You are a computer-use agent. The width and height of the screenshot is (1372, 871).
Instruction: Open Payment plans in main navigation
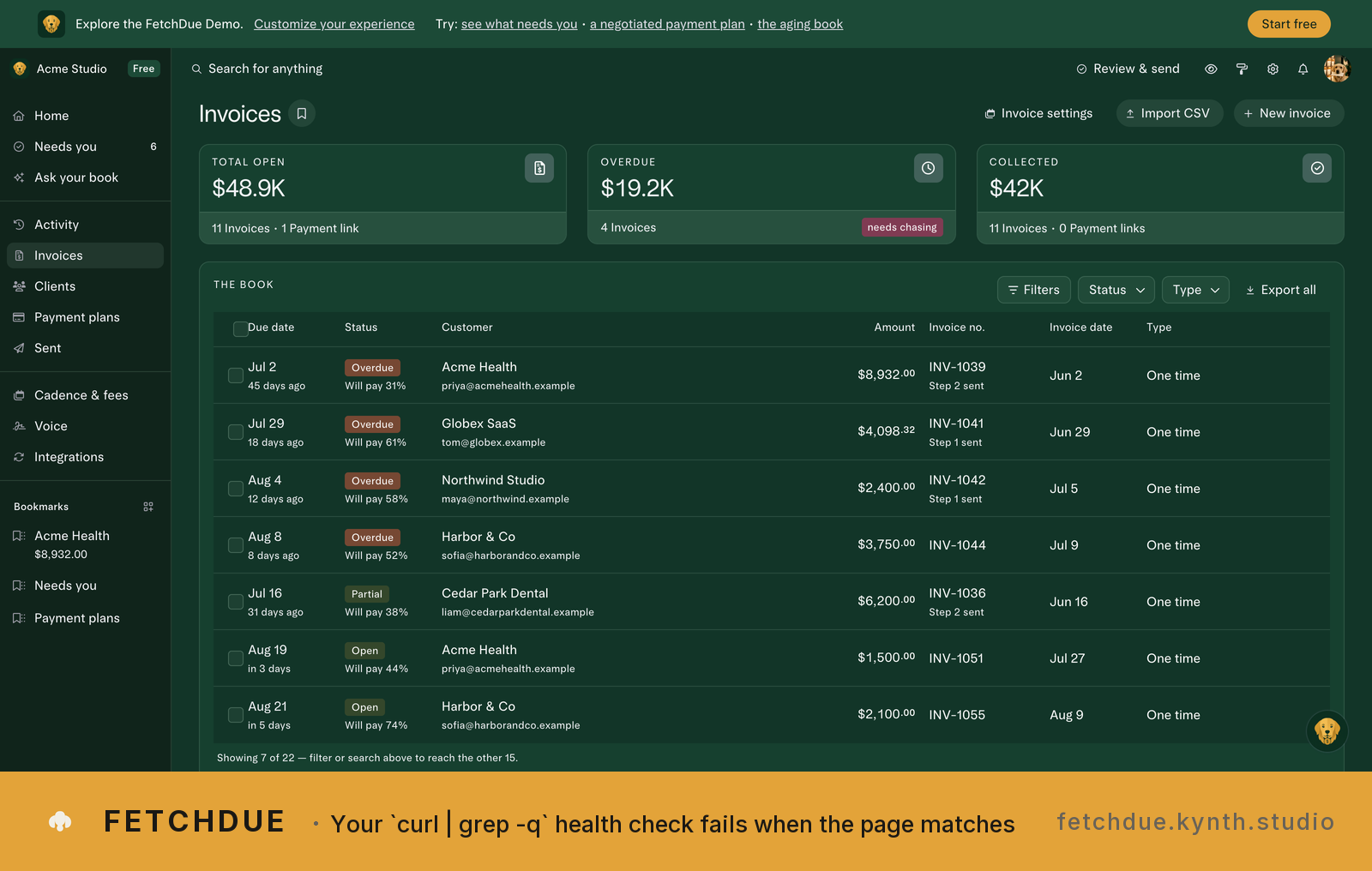[85, 317]
